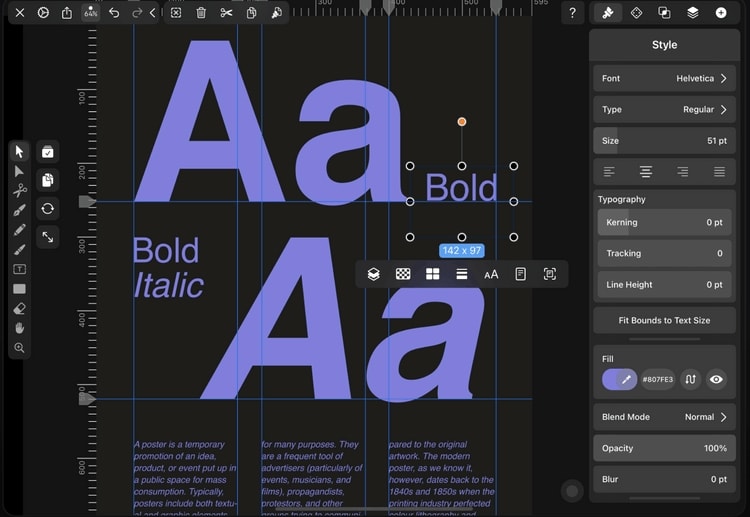Delete selection with the trash icon
Image resolution: width=750 pixels, height=517 pixels.
click(x=201, y=13)
